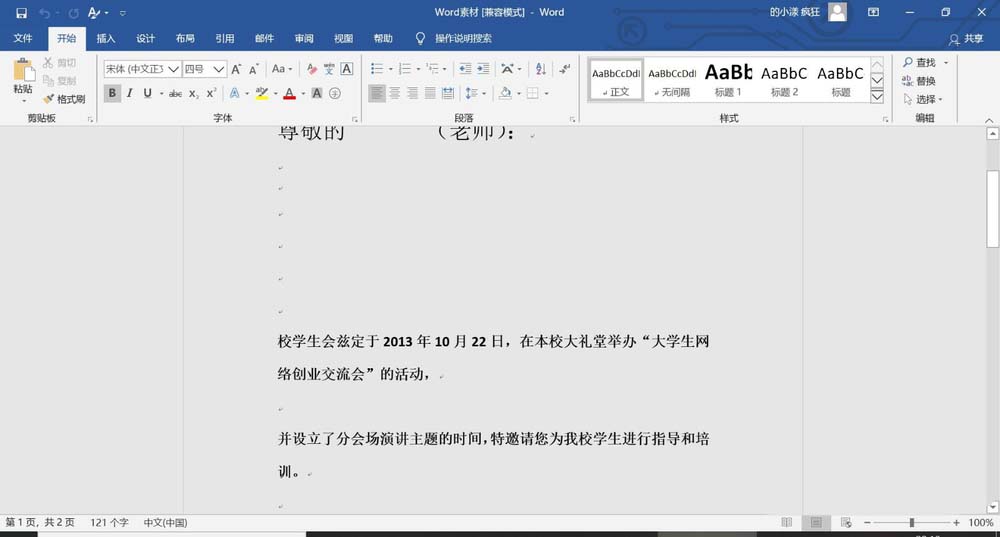Click the zoom slider in status bar
The height and width of the screenshot is (537, 1000).
(911, 523)
